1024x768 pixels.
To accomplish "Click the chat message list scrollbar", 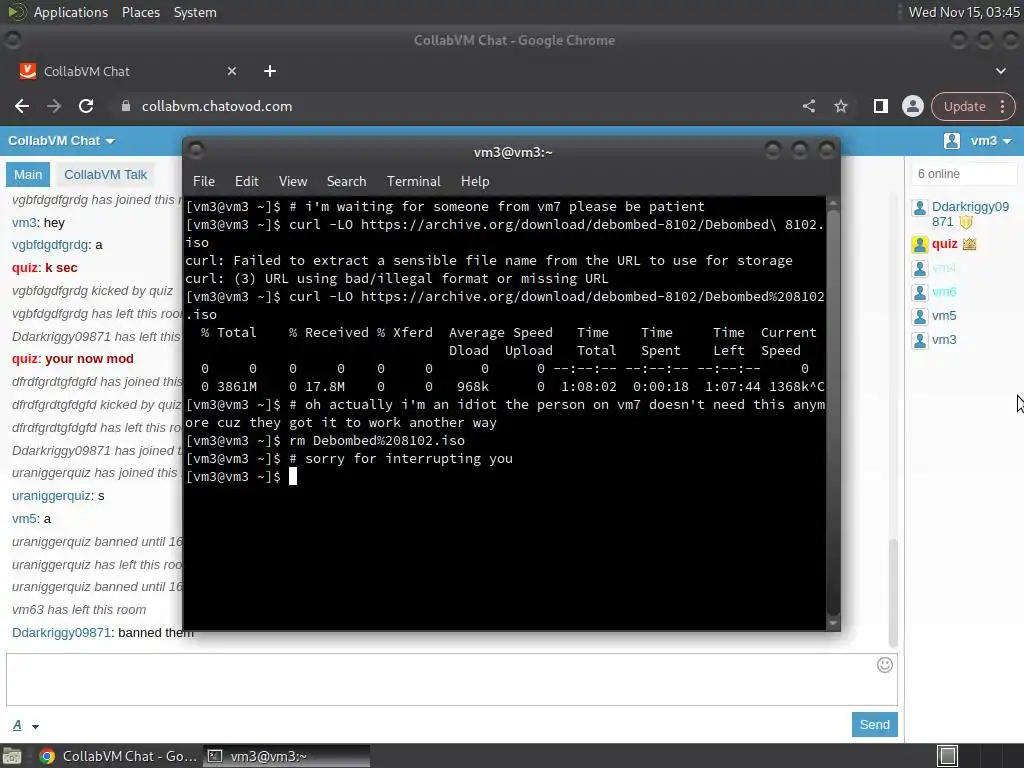I will click(893, 593).
